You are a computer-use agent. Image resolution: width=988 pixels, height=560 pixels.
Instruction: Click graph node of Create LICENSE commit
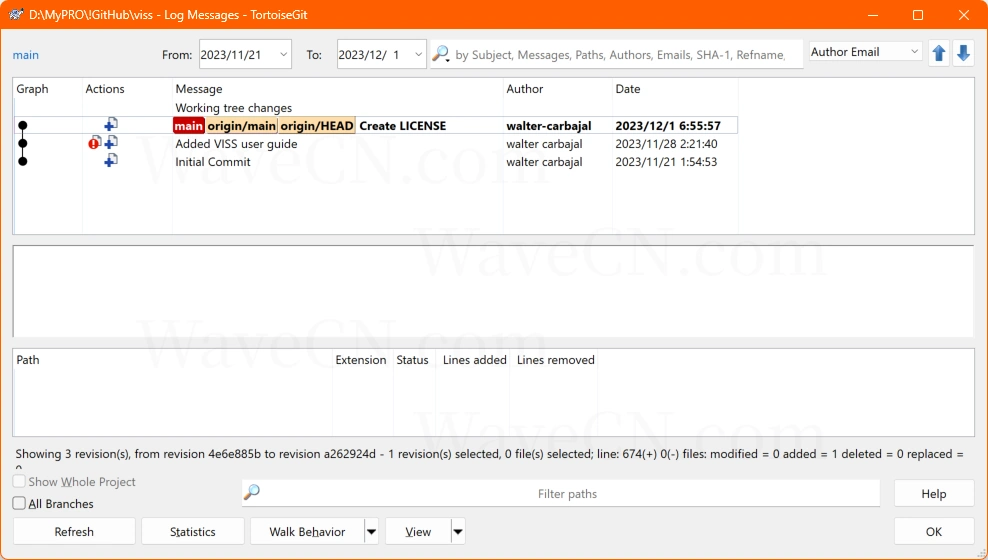pyautogui.click(x=23, y=125)
